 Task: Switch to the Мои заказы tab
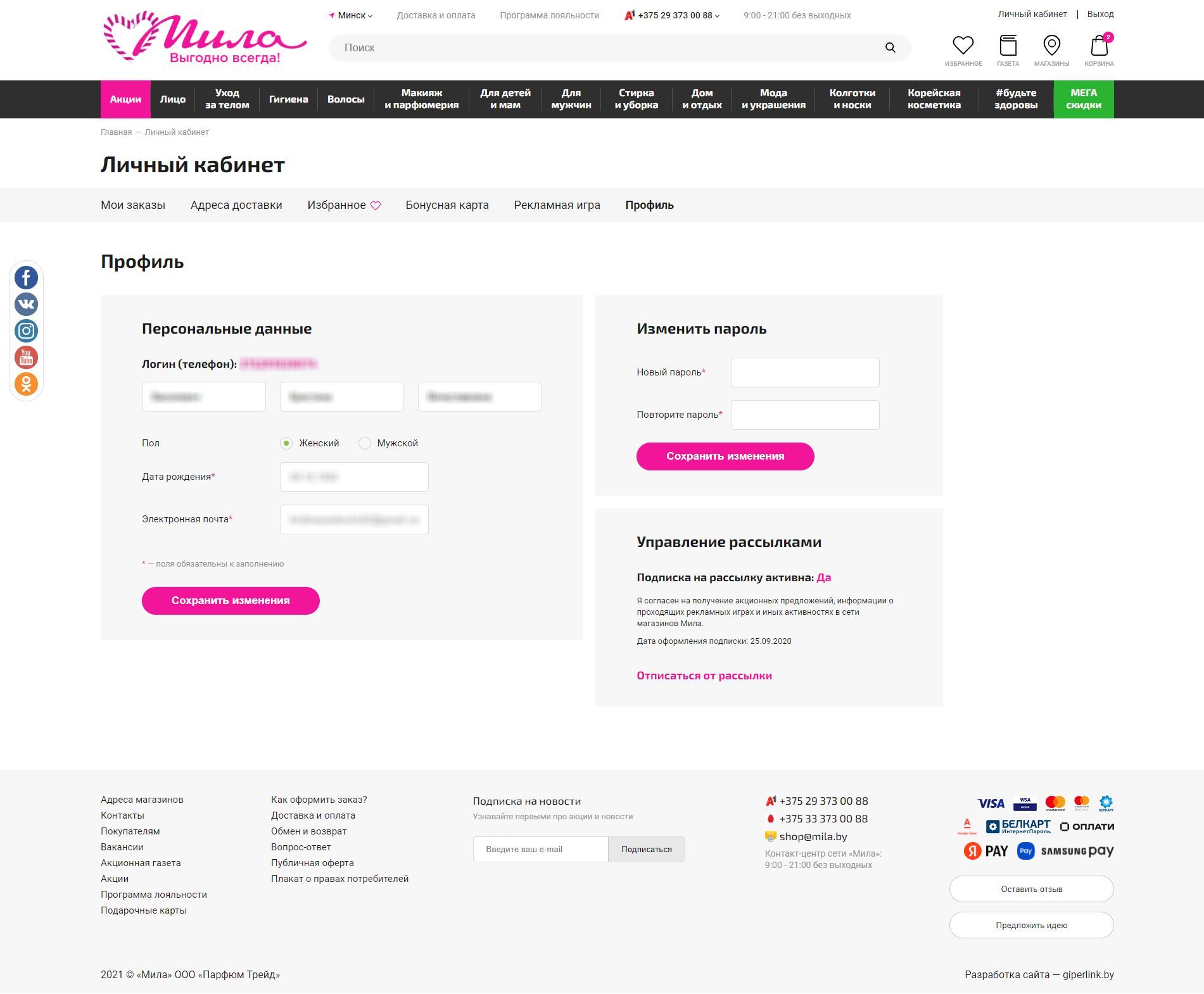[133, 205]
